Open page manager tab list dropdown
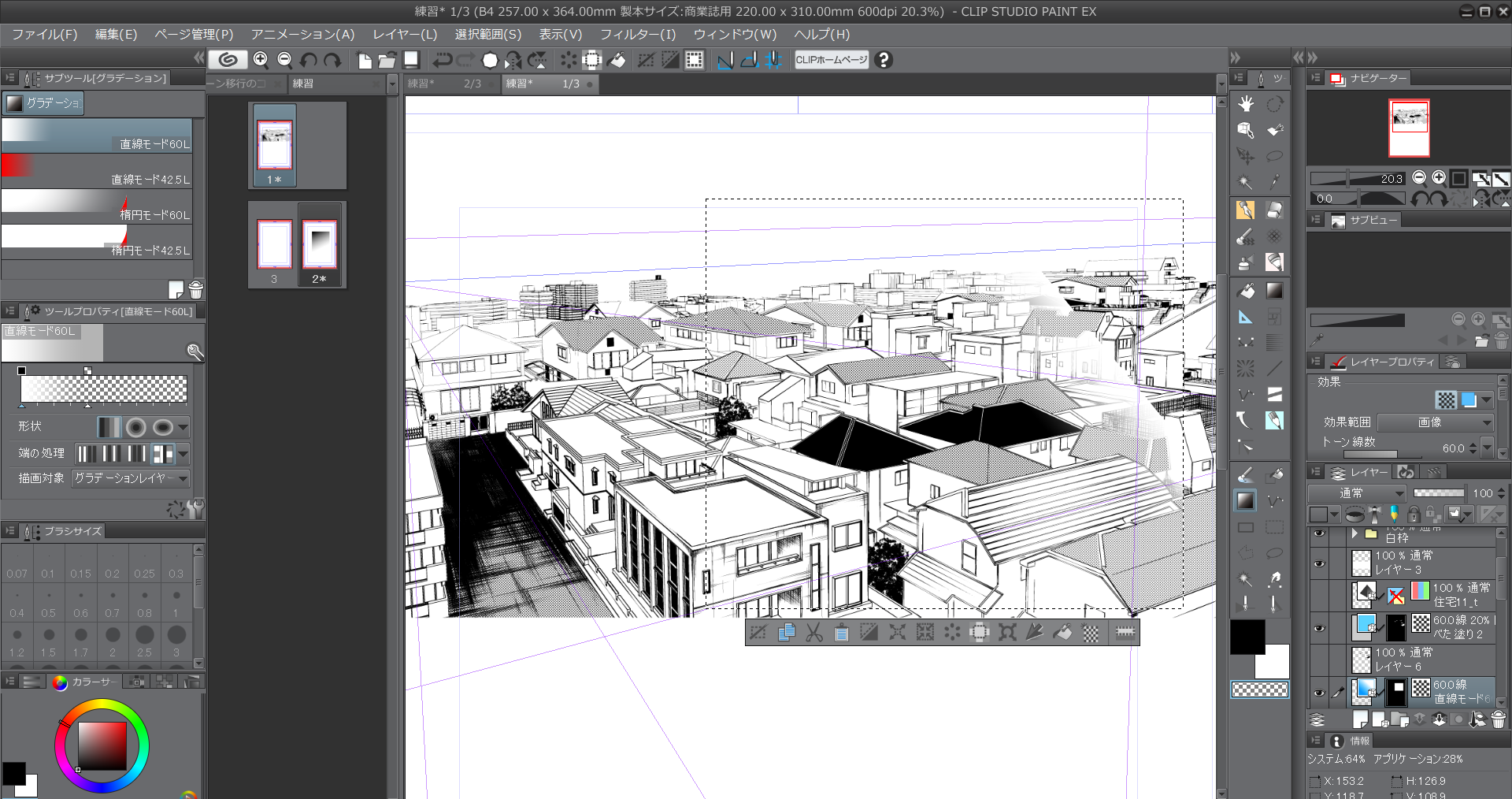 (392, 84)
